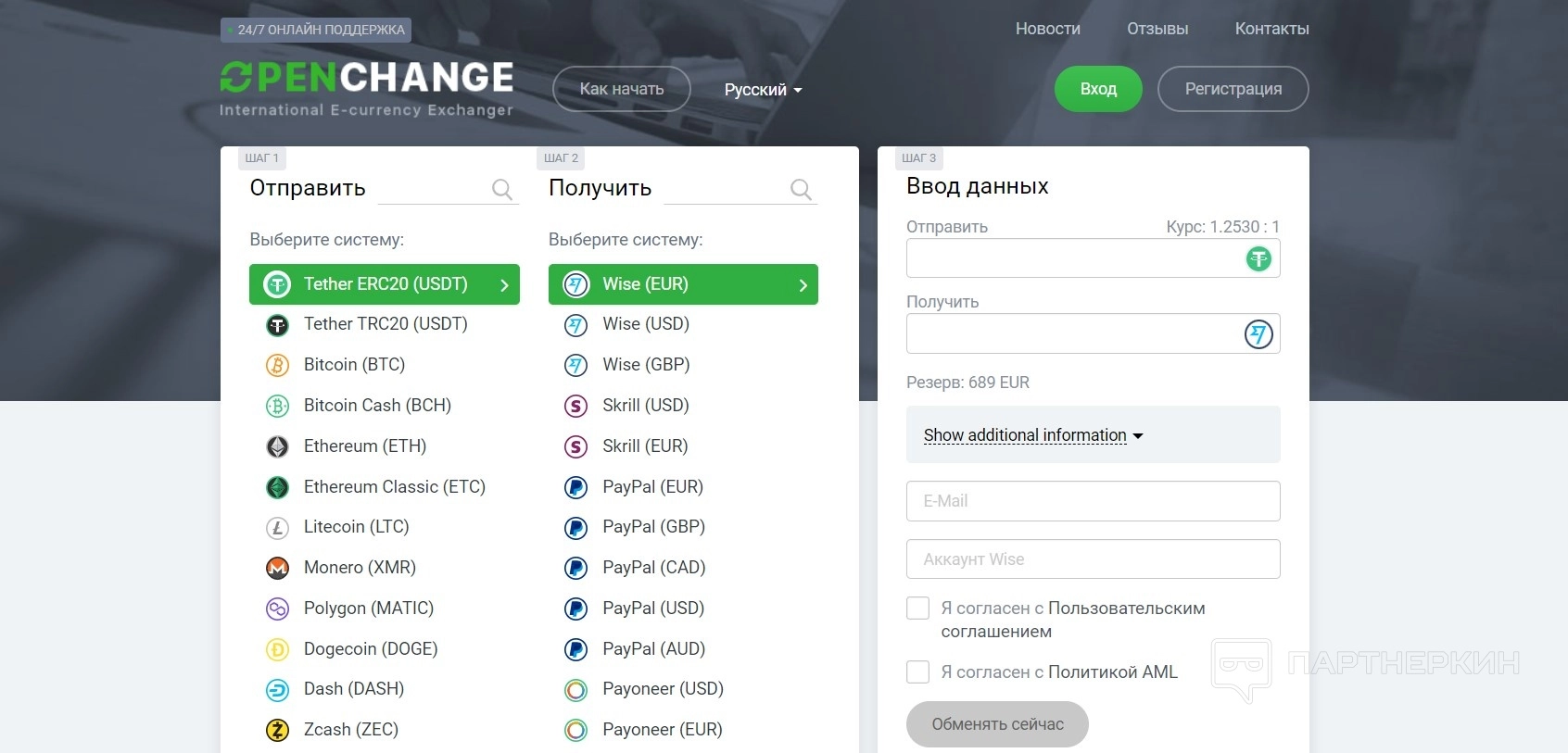Open Отзывы in top navigation
This screenshot has height=753, width=1568.
[x=1157, y=29]
